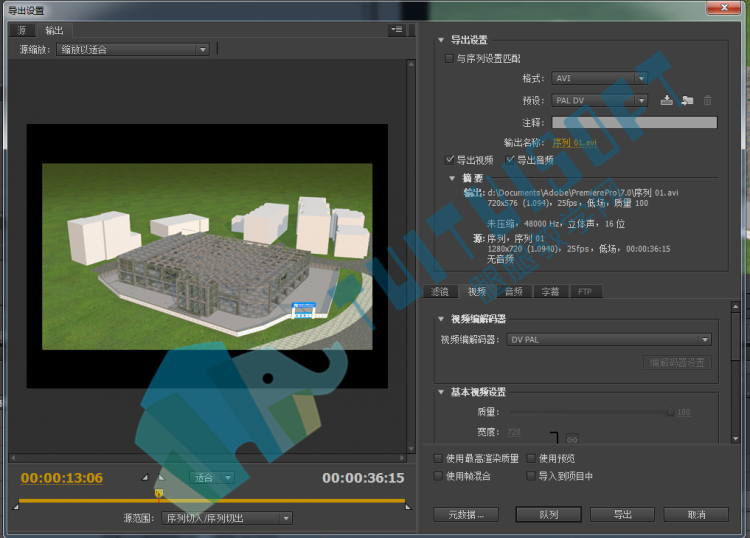Viewport: 750px width, 538px height.
Task: Click the orange timeline range bar
Action: (211, 501)
